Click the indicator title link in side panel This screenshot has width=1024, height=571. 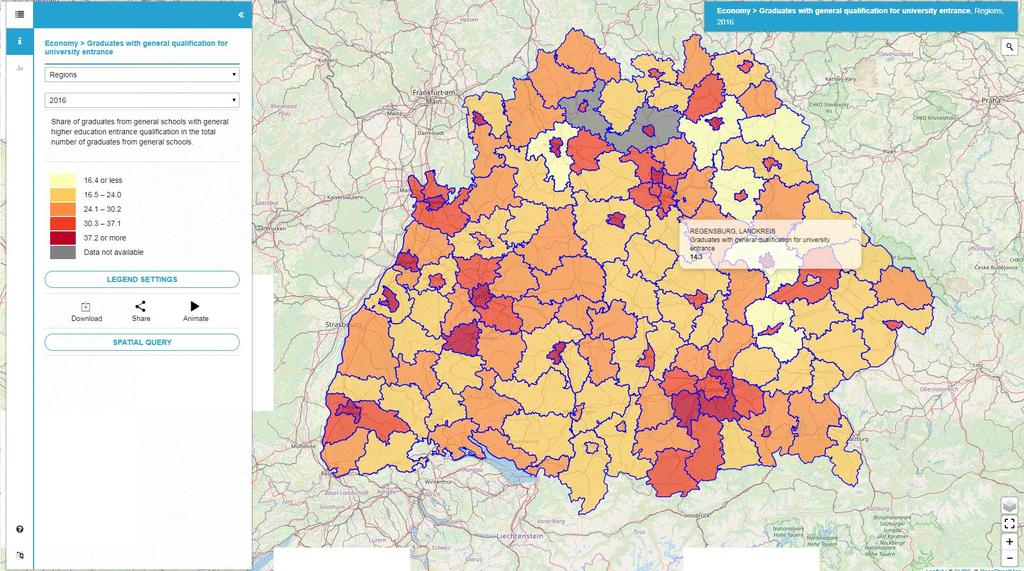136,47
